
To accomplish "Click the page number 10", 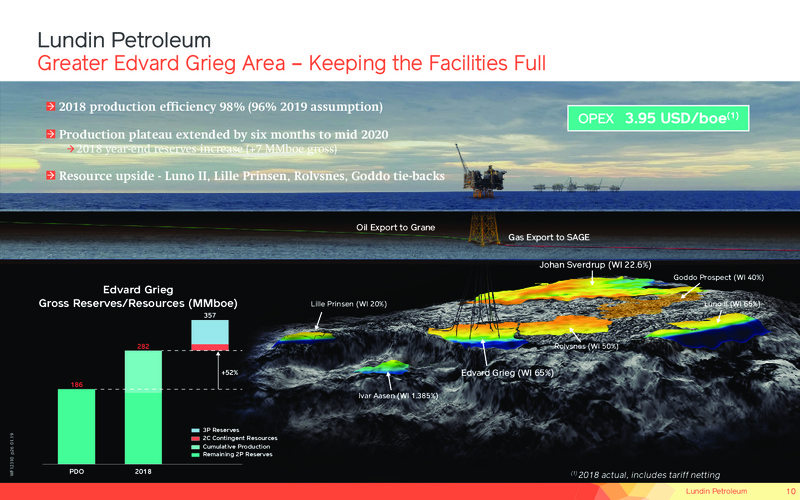I will [791, 491].
